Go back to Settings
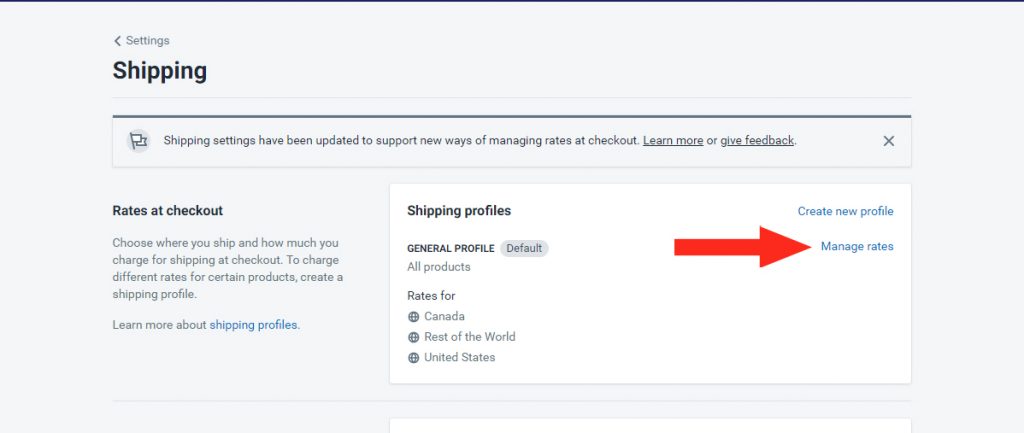The height and width of the screenshot is (433, 1024). click(x=147, y=41)
